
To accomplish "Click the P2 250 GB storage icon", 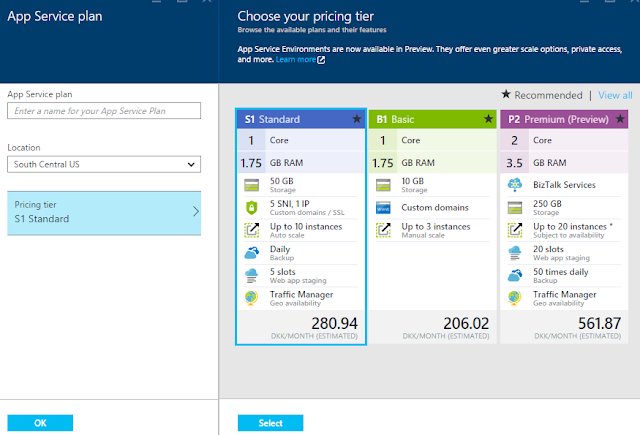I will (515, 208).
